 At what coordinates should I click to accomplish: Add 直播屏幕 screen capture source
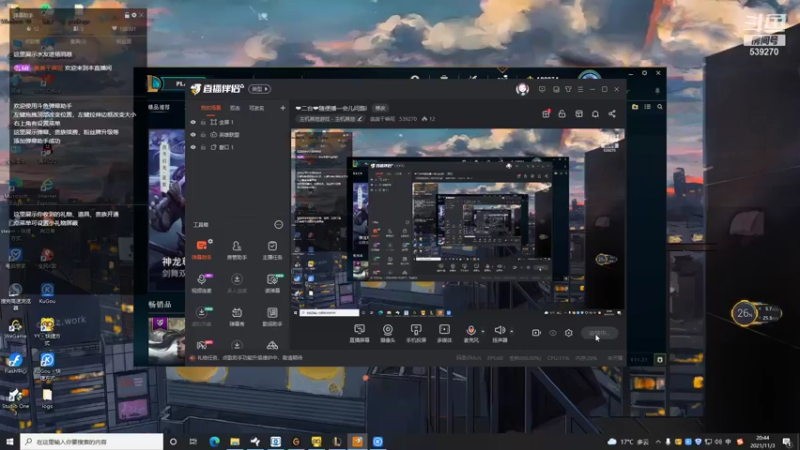pyautogui.click(x=359, y=333)
